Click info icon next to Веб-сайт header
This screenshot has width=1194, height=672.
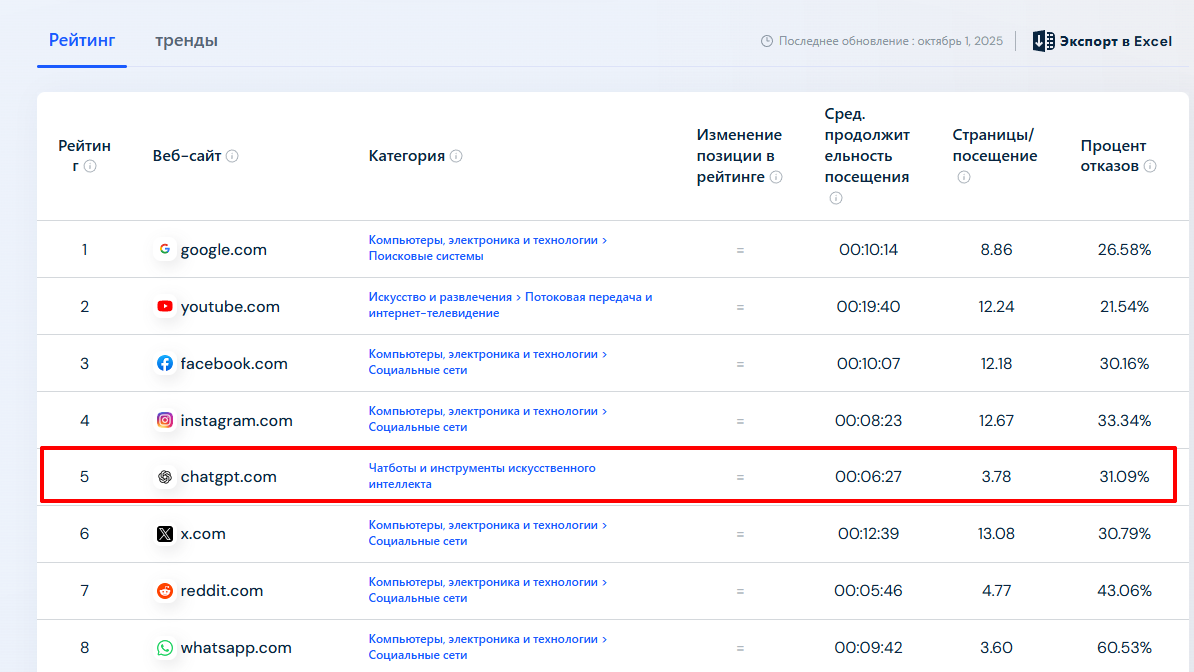232,156
